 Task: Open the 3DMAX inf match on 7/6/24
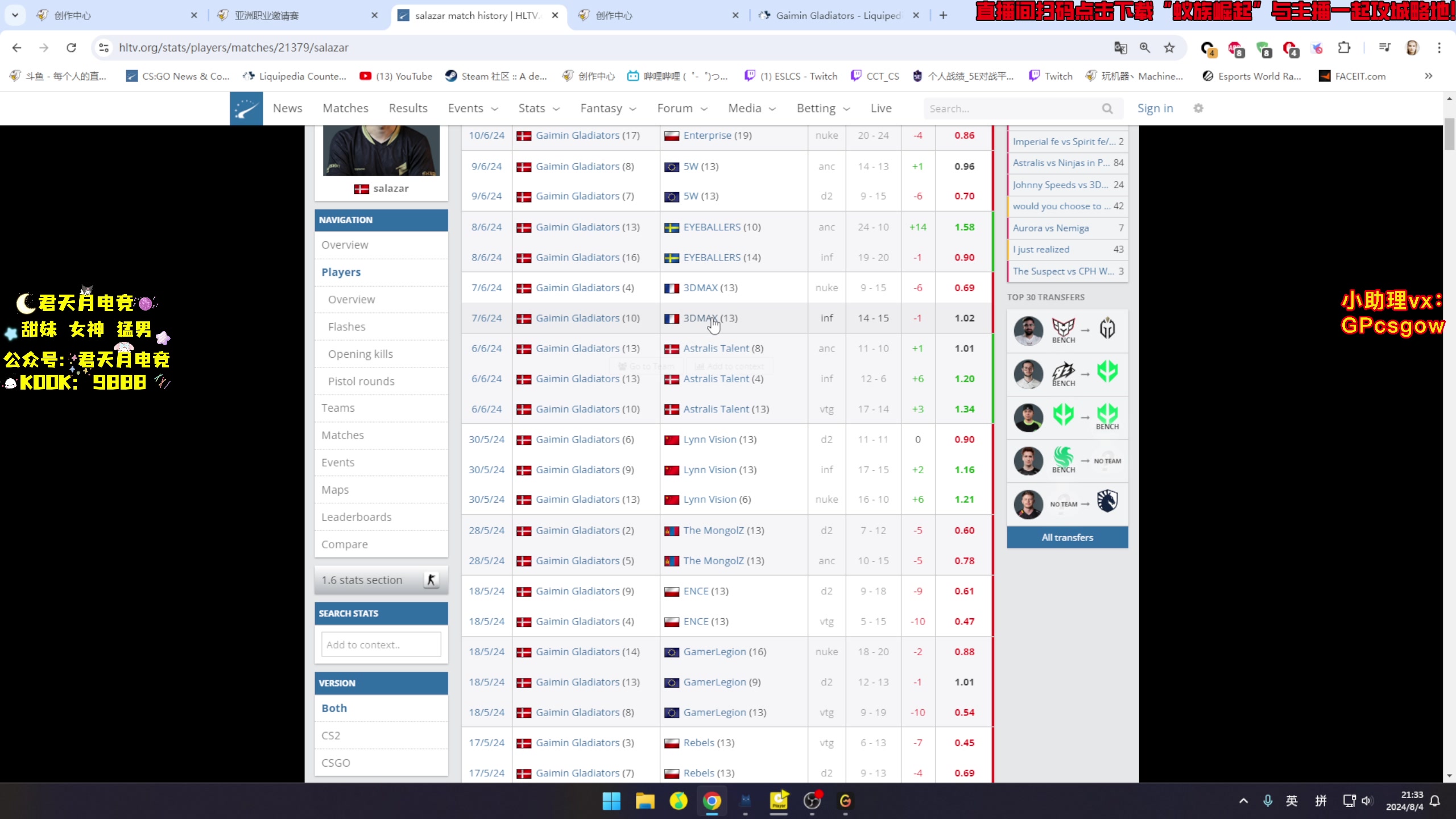point(727,318)
